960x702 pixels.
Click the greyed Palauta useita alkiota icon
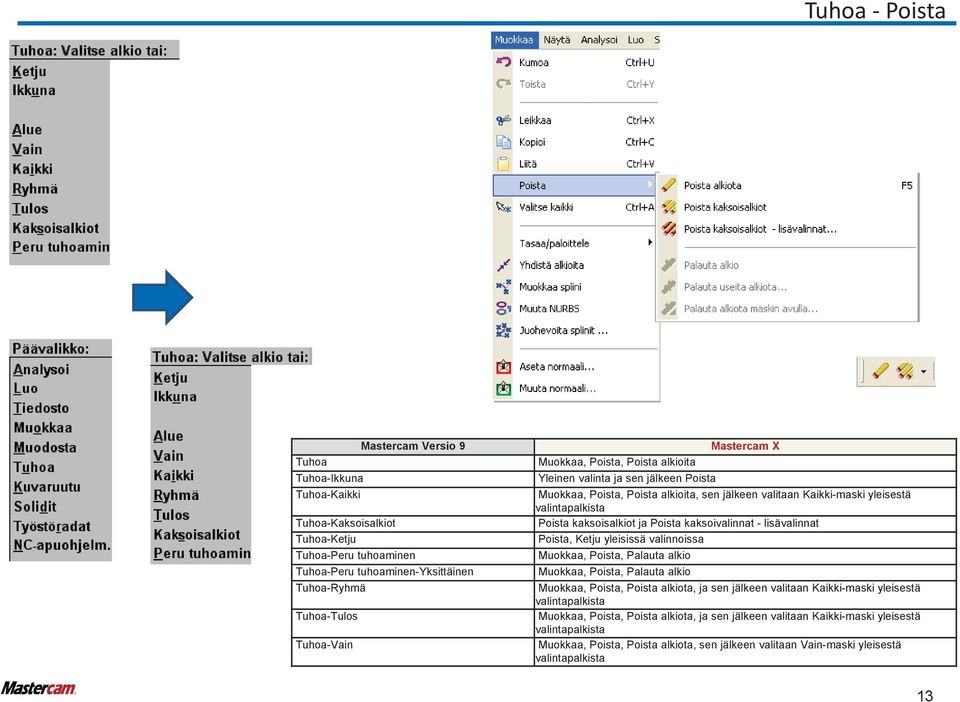pos(669,286)
